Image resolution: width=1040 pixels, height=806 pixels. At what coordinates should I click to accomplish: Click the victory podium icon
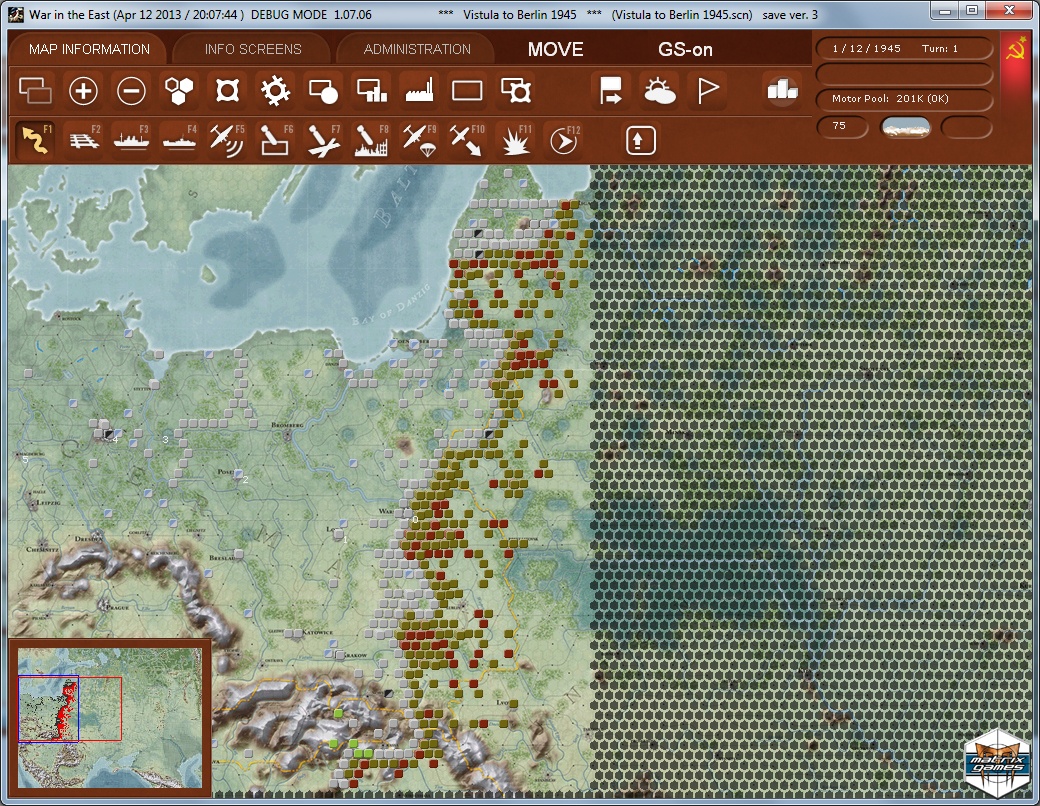click(x=781, y=91)
